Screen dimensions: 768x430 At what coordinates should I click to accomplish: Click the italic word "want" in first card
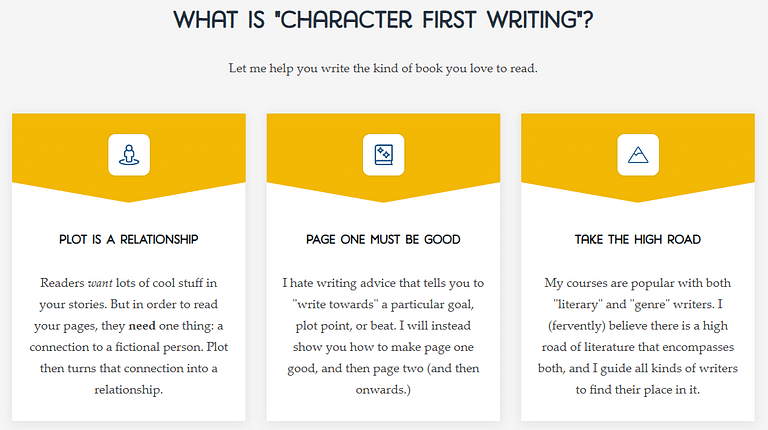point(100,283)
